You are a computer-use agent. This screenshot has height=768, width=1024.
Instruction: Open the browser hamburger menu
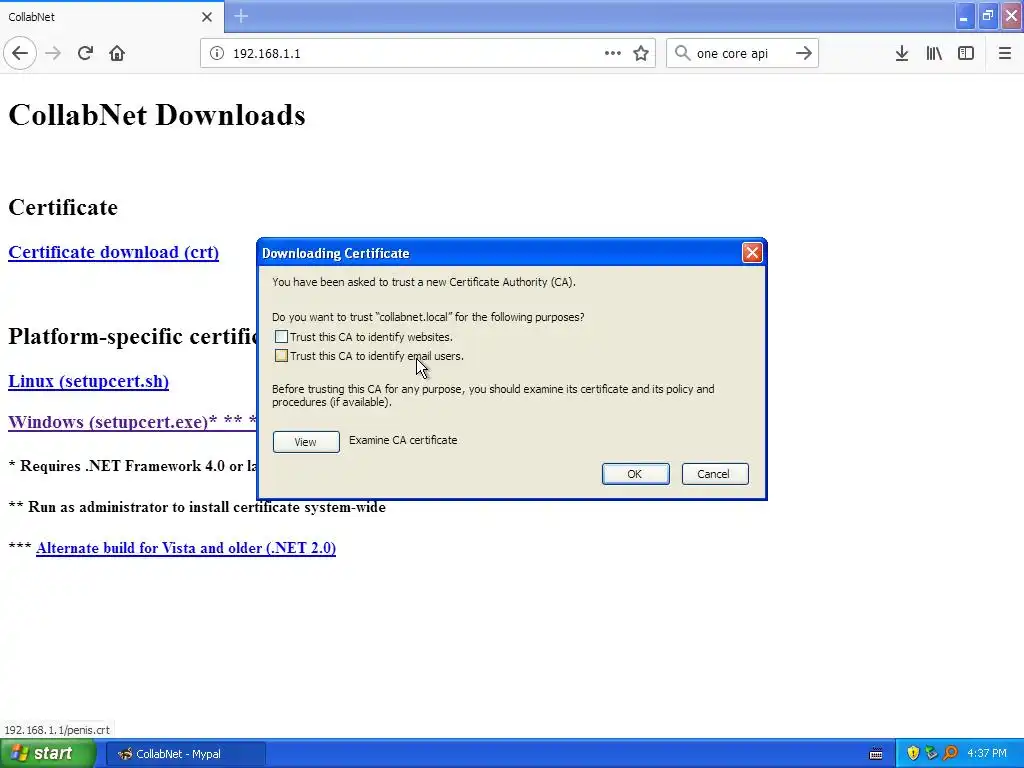1004,53
